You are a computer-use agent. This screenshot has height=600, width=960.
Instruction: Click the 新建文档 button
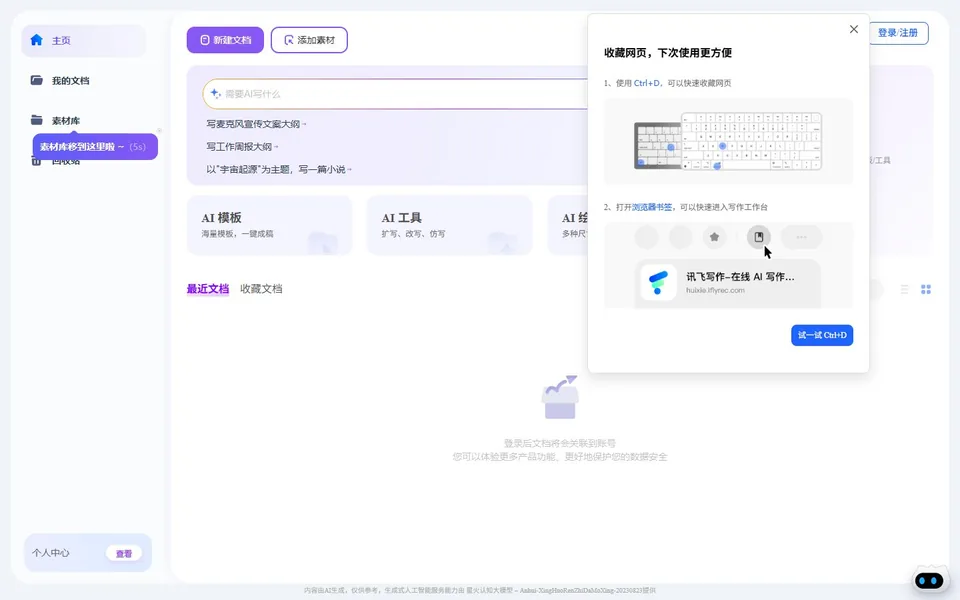(225, 40)
